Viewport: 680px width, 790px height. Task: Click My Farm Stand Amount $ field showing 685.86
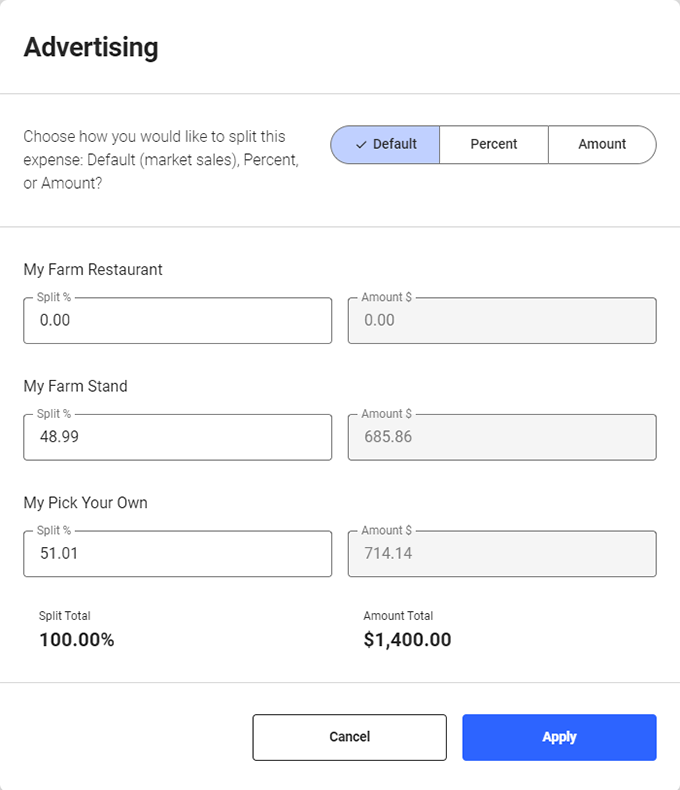502,437
